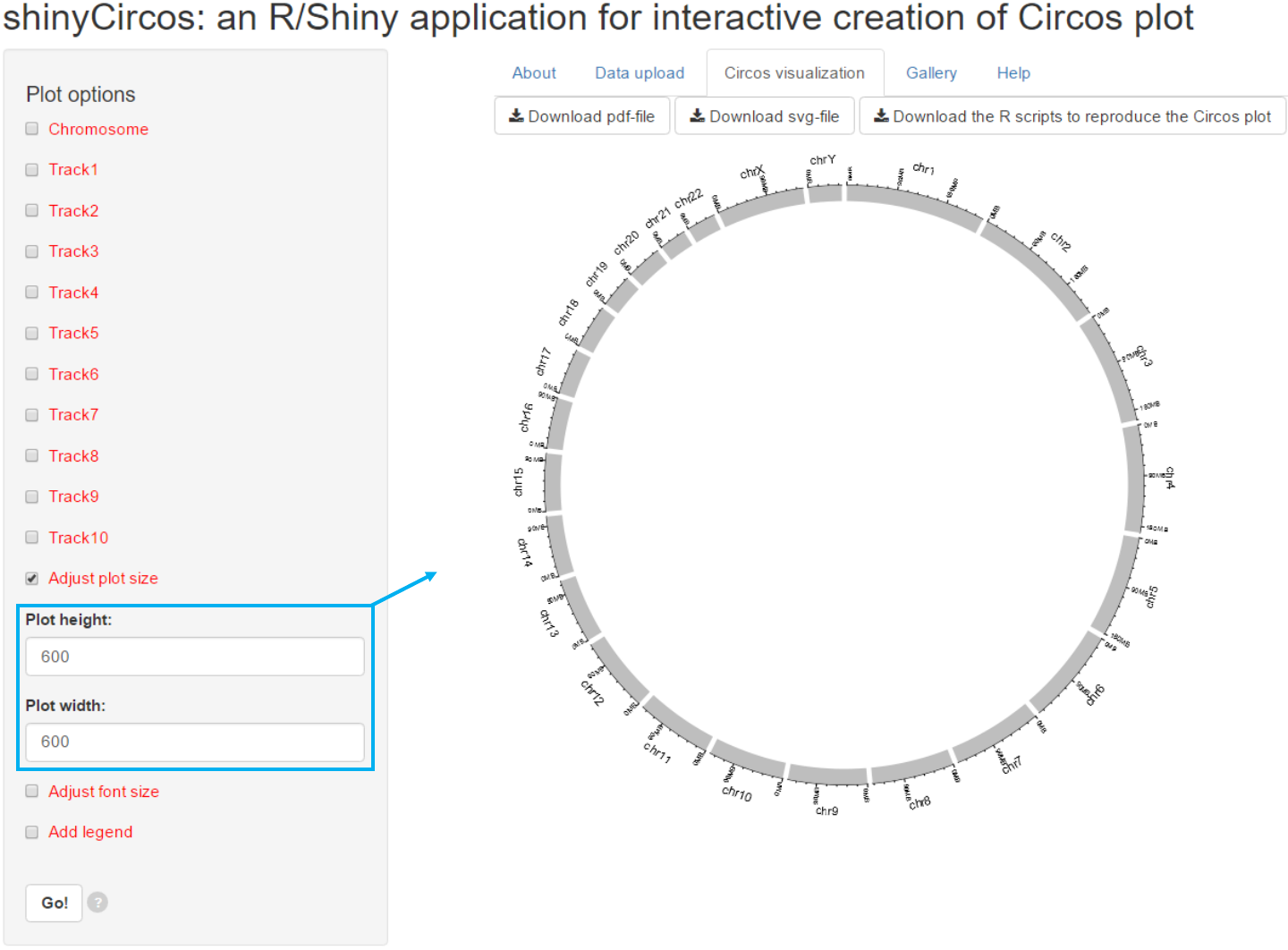Screen dimensions: 1288x950
Task: Switch to the Data upload tab
Action: click(640, 73)
